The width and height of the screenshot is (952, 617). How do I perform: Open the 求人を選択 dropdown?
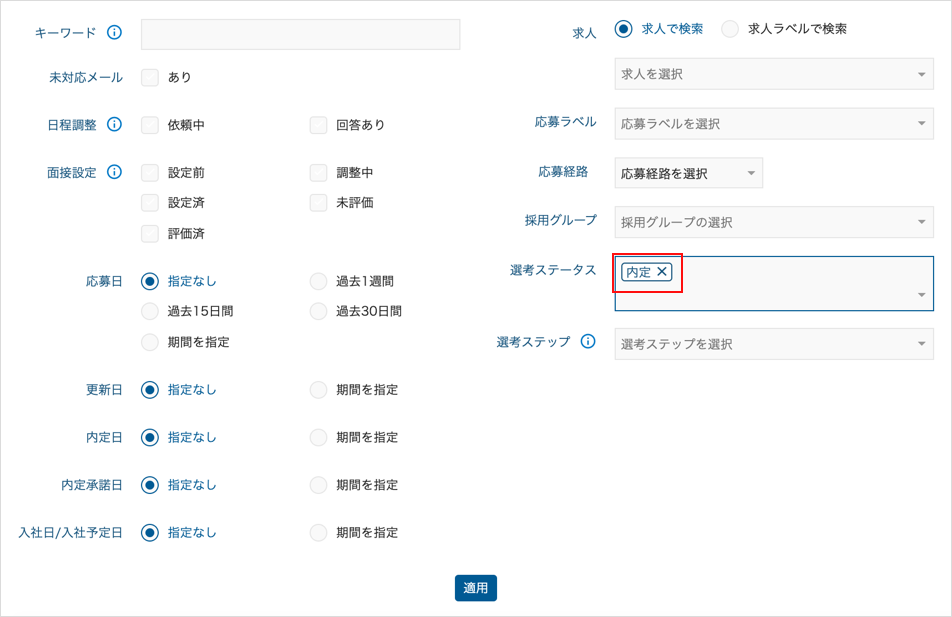coord(774,74)
